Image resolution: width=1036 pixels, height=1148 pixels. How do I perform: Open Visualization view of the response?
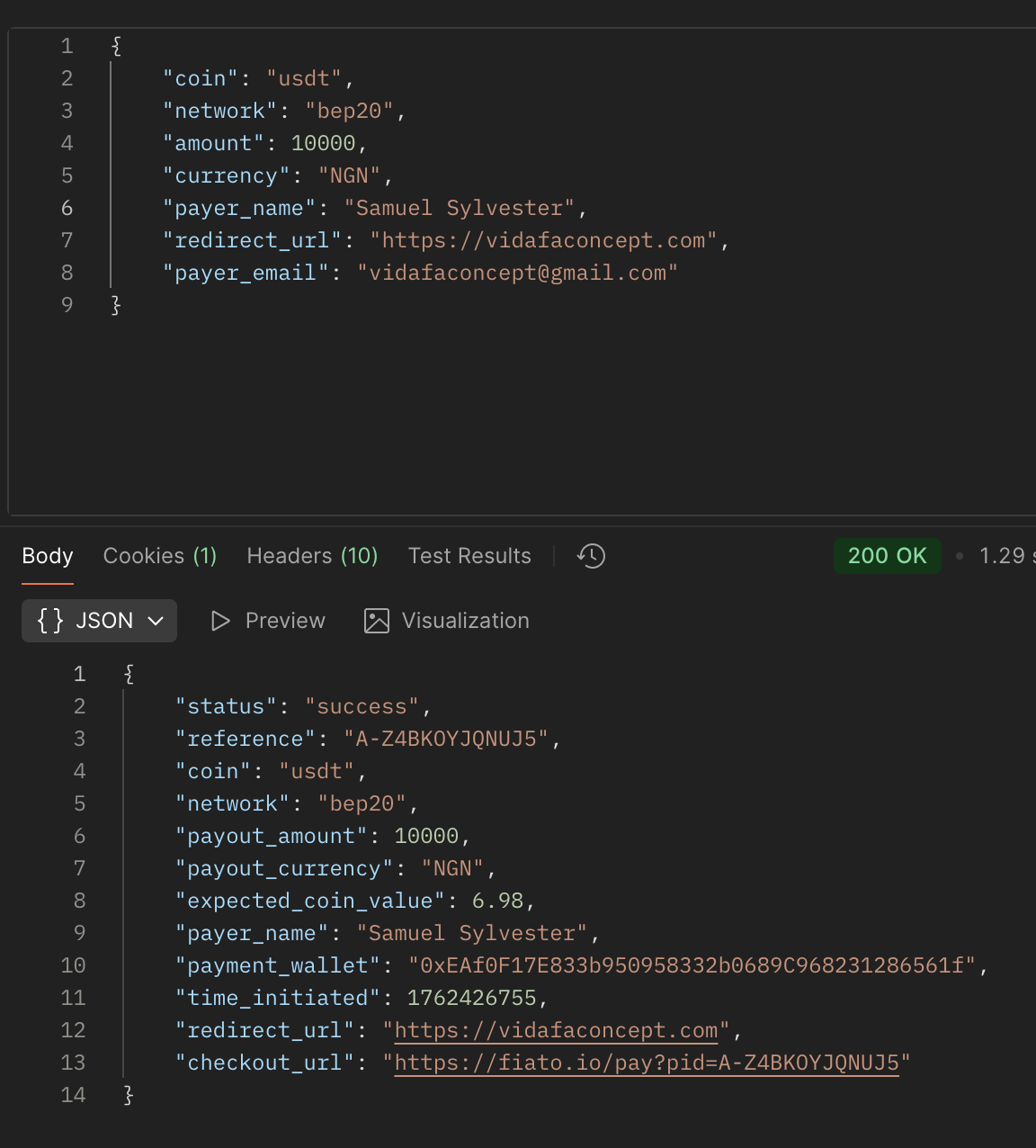pyautogui.click(x=466, y=621)
